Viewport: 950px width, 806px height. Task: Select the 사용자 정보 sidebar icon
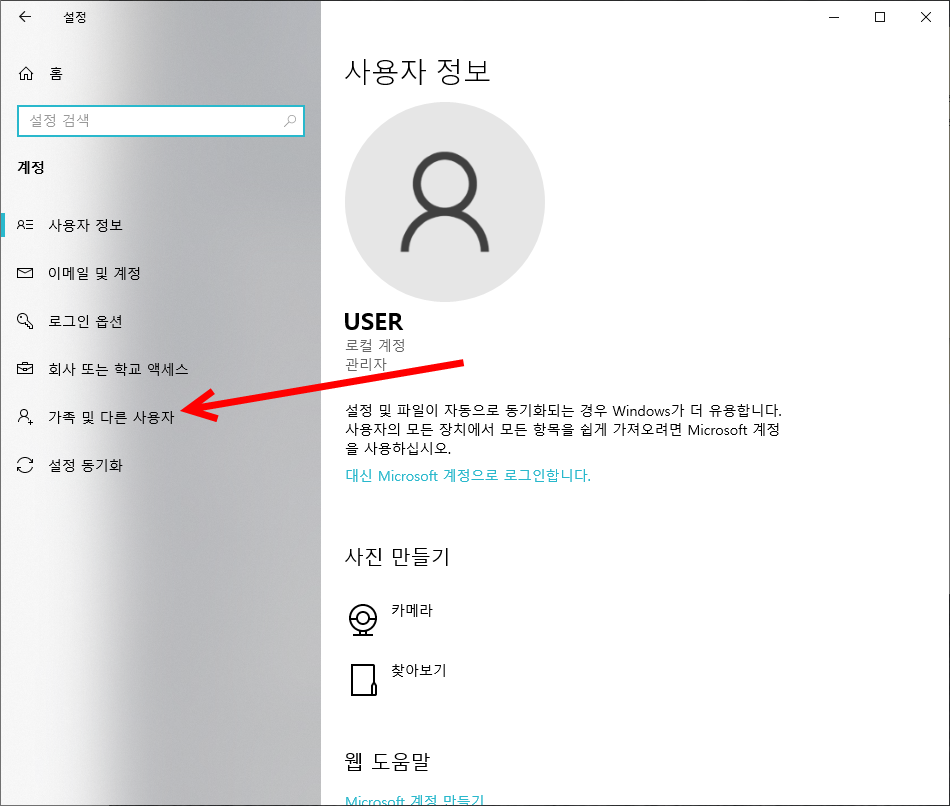(x=25, y=225)
